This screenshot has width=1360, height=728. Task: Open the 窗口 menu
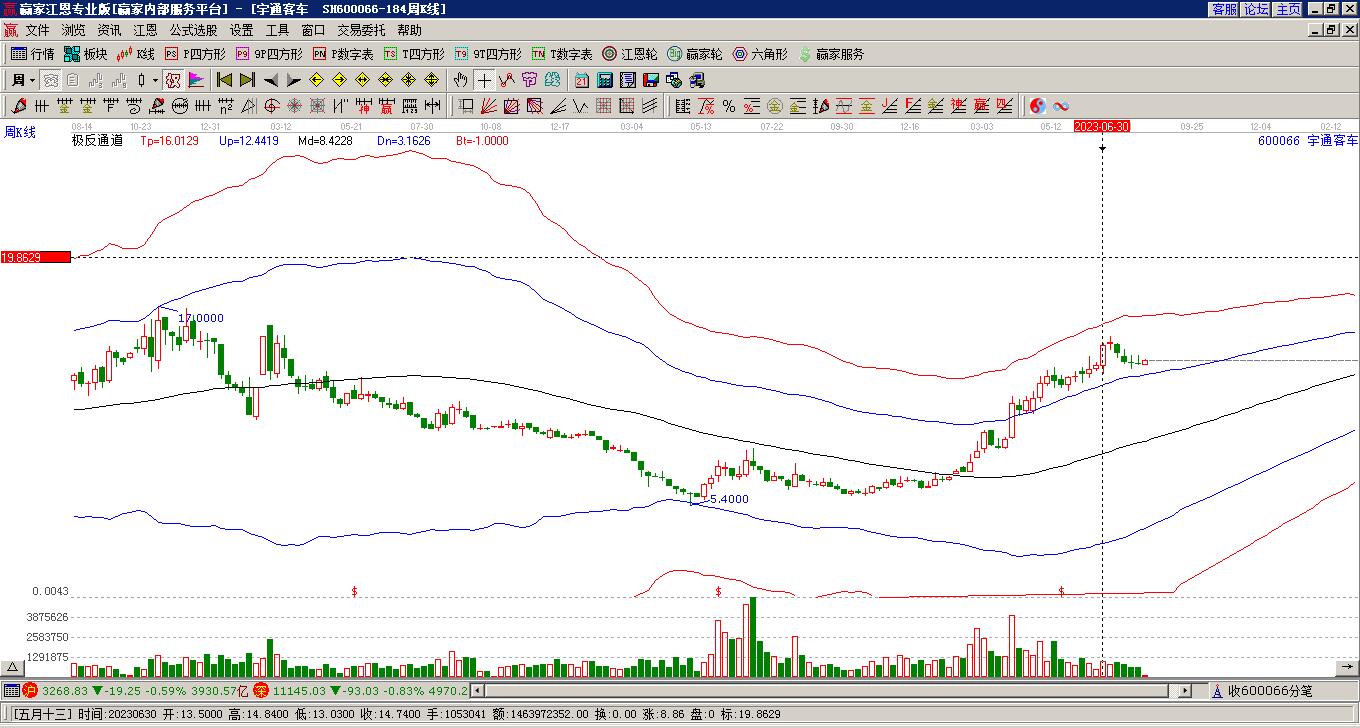click(313, 30)
